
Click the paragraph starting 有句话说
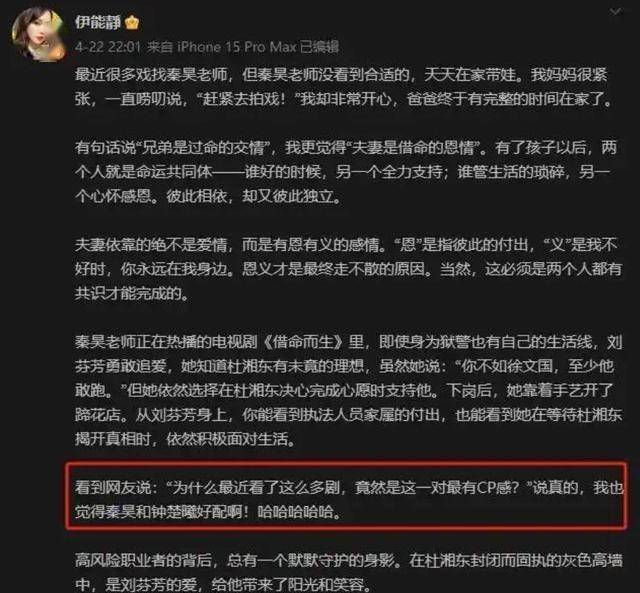pyautogui.click(x=346, y=172)
